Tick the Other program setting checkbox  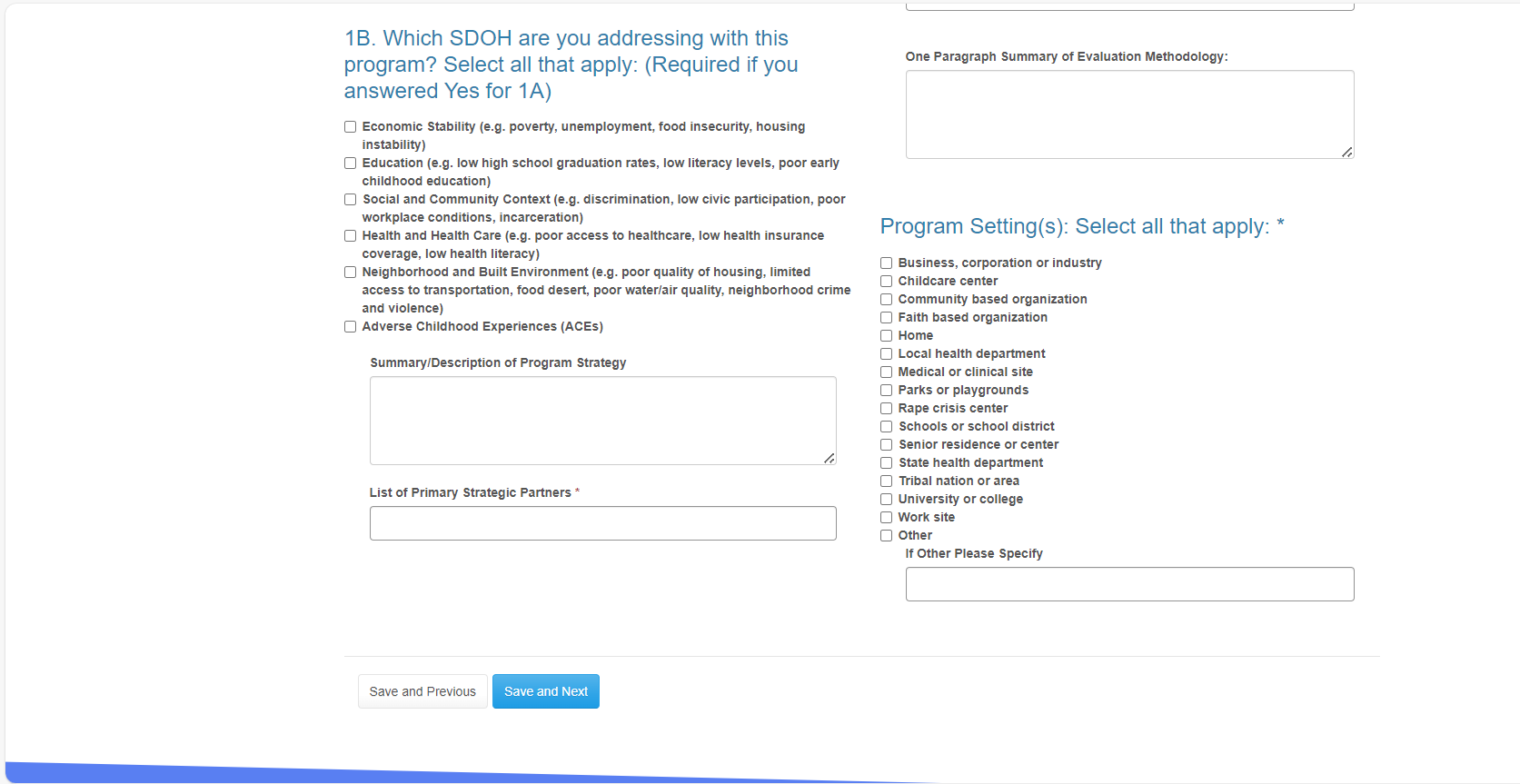click(886, 536)
